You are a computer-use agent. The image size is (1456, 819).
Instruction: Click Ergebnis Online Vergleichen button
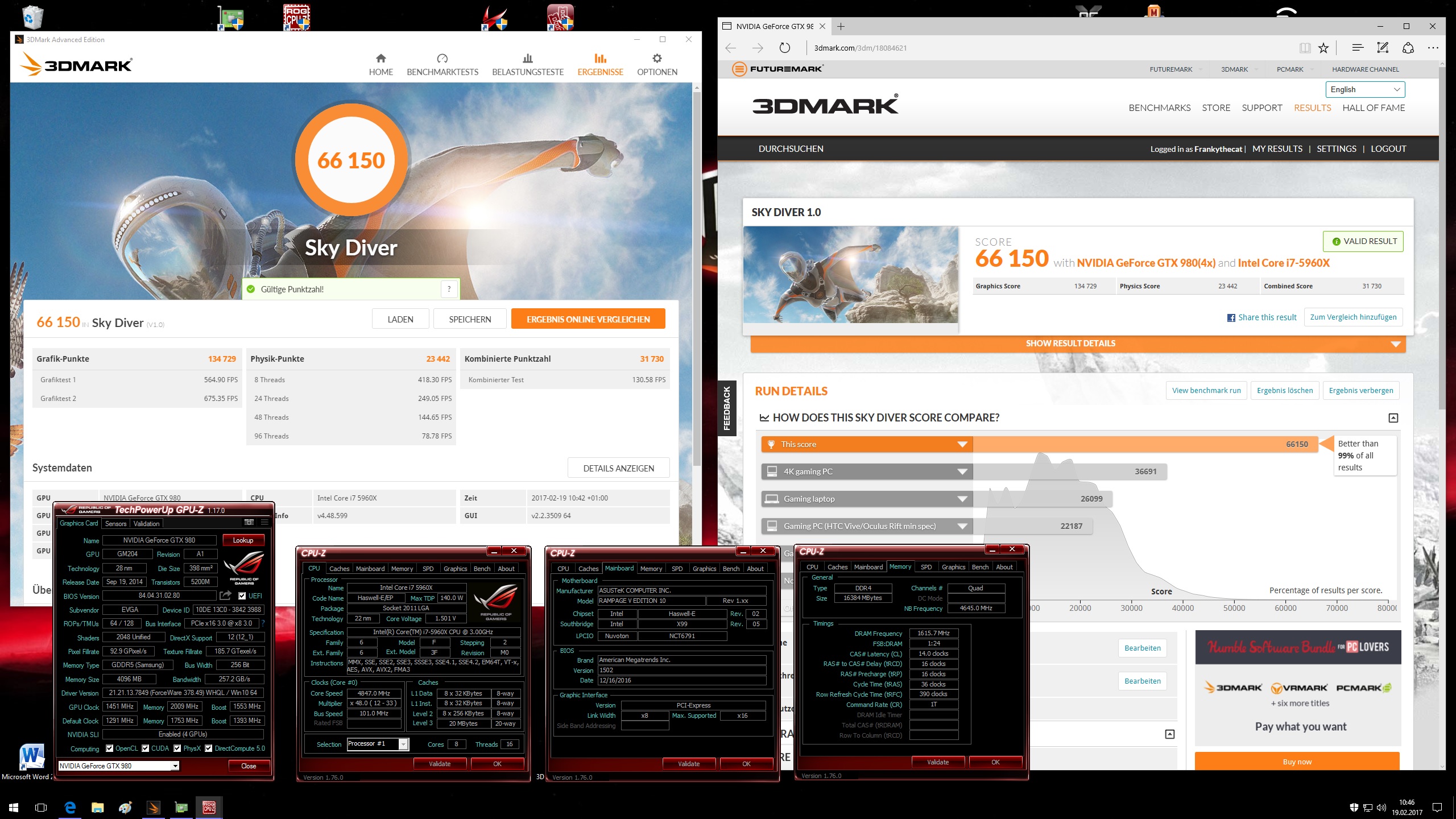click(x=588, y=319)
